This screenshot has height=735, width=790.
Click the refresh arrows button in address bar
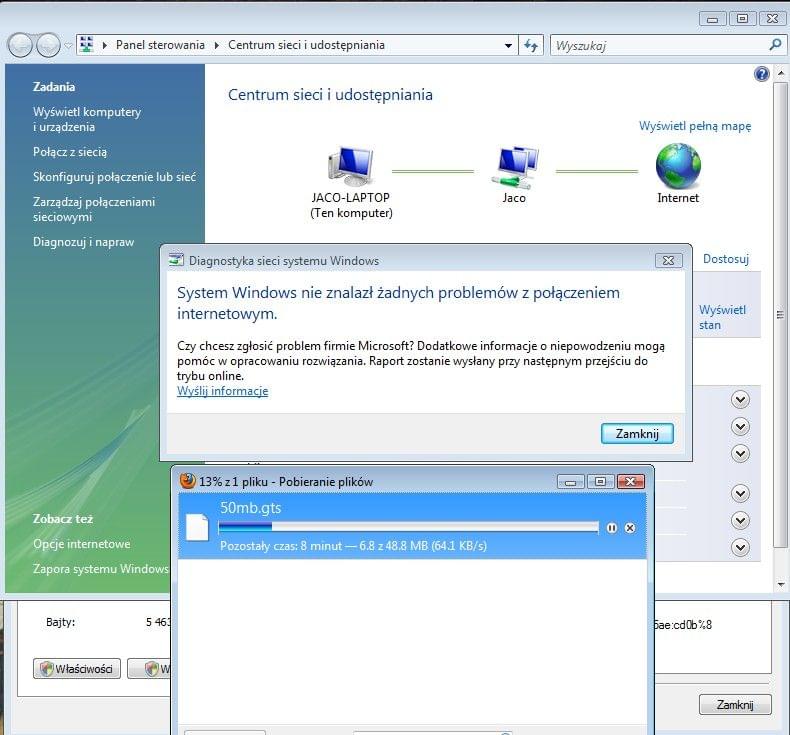pyautogui.click(x=531, y=45)
